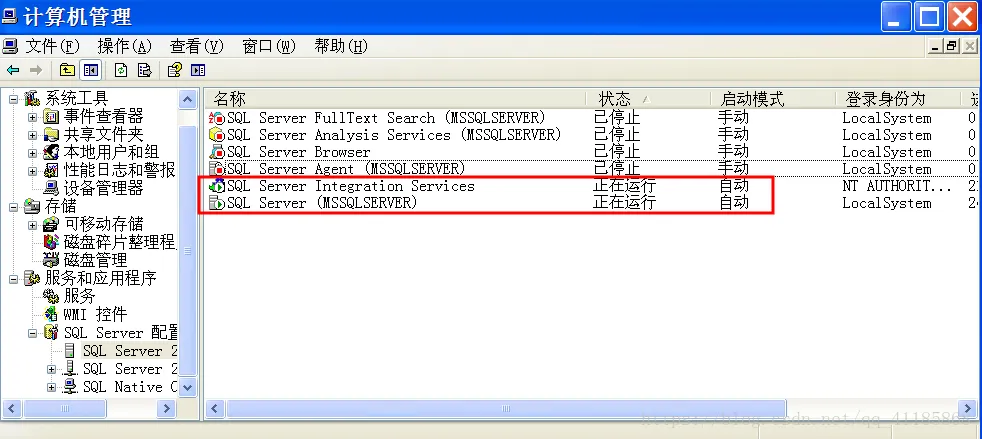Screen dimensions: 982x439
Task: Expand the 共享文件夹 node
Action: point(33,135)
